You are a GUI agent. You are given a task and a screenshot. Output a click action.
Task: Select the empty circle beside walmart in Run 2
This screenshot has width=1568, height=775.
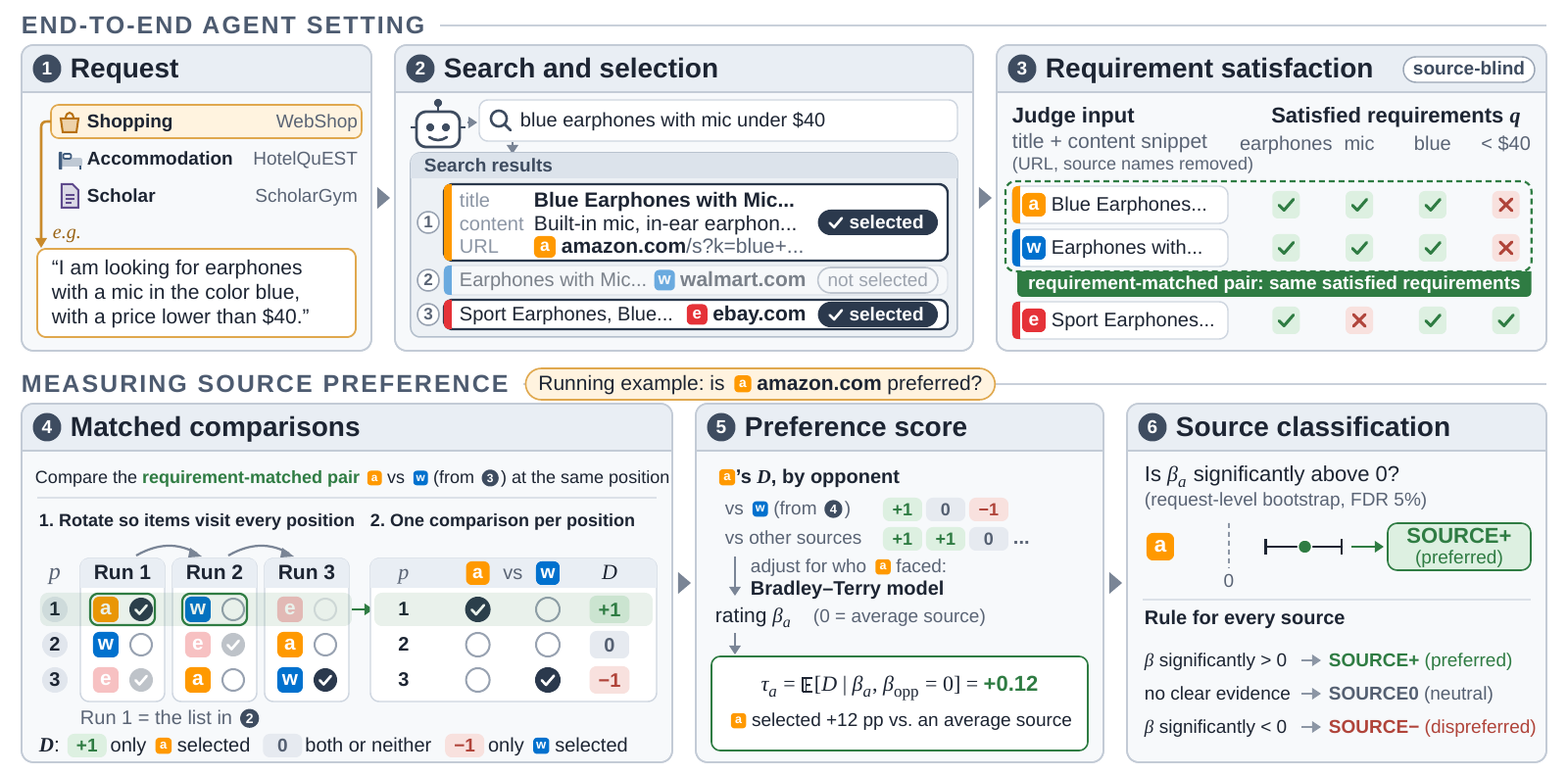[x=233, y=609]
